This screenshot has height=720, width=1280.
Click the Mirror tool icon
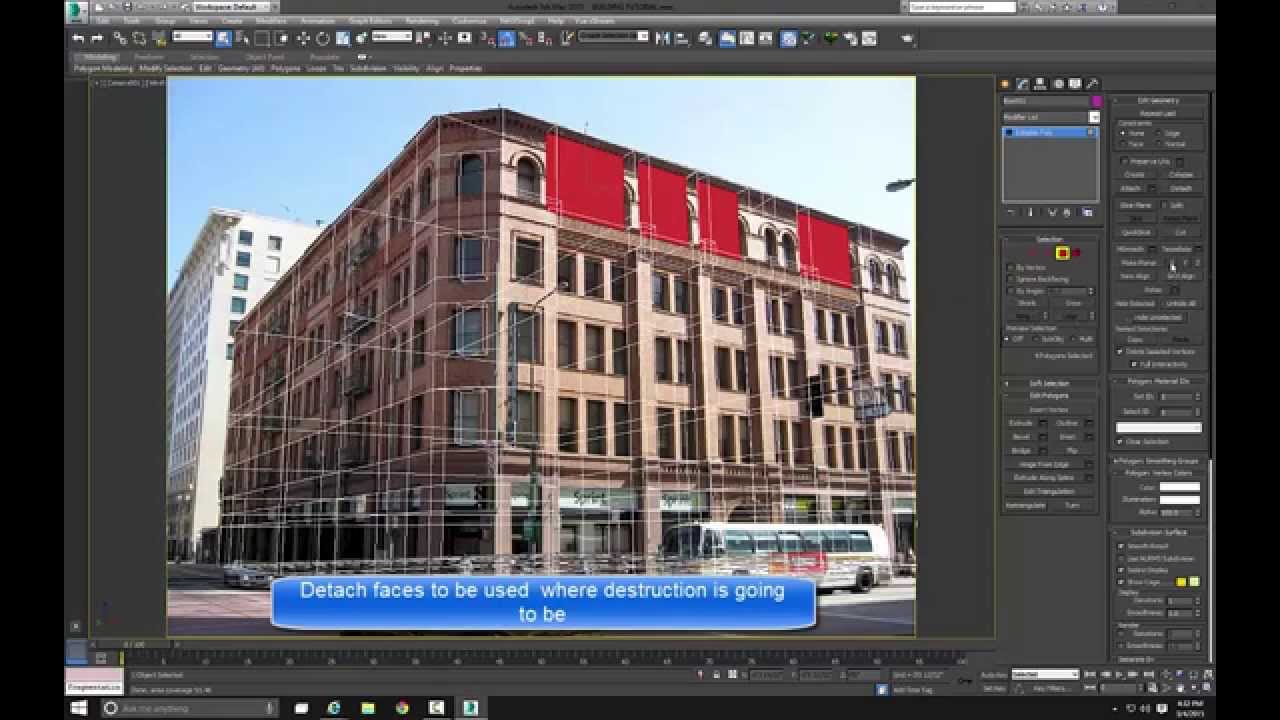[x=663, y=38]
